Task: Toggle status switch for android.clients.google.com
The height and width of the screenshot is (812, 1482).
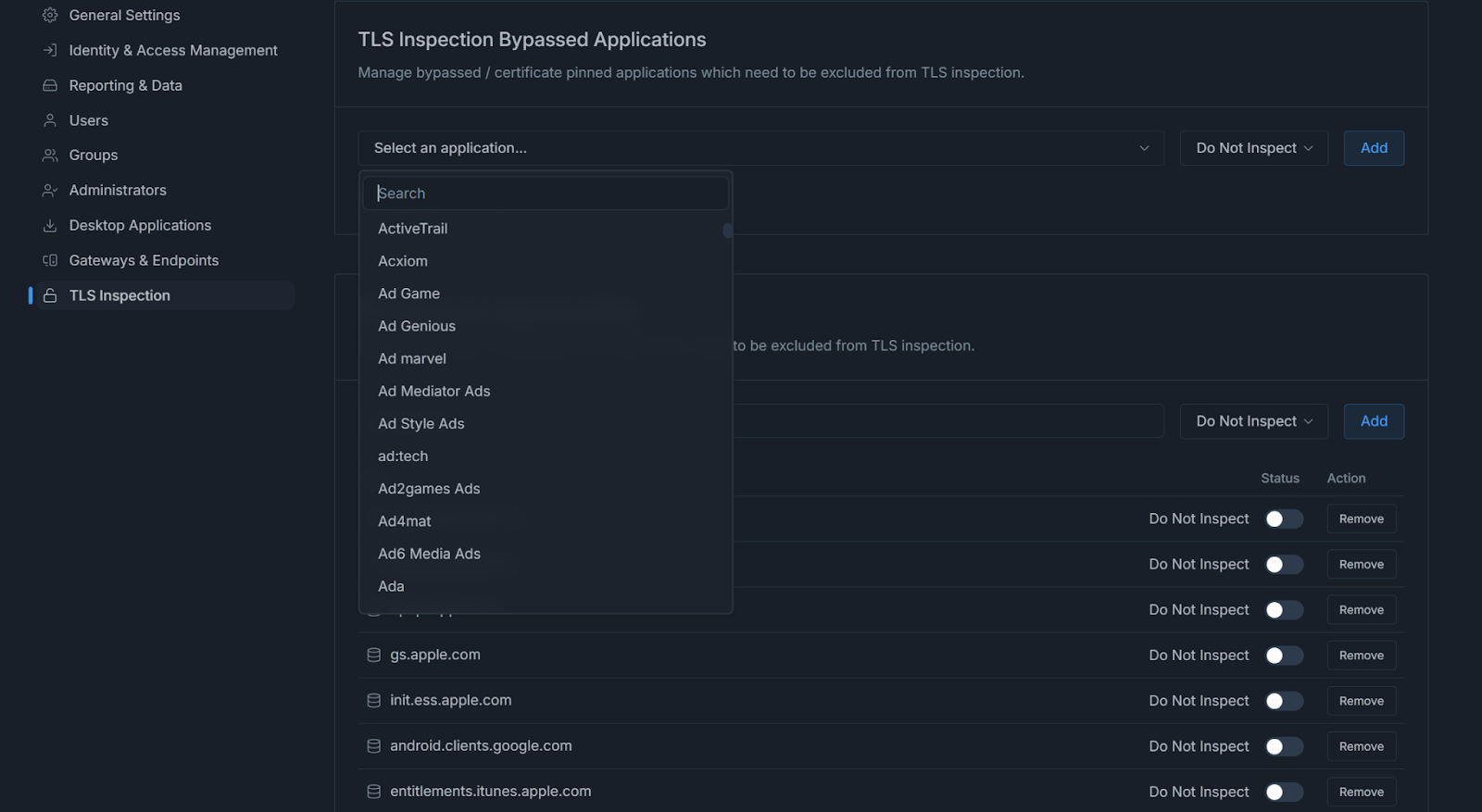Action: pos(1284,746)
